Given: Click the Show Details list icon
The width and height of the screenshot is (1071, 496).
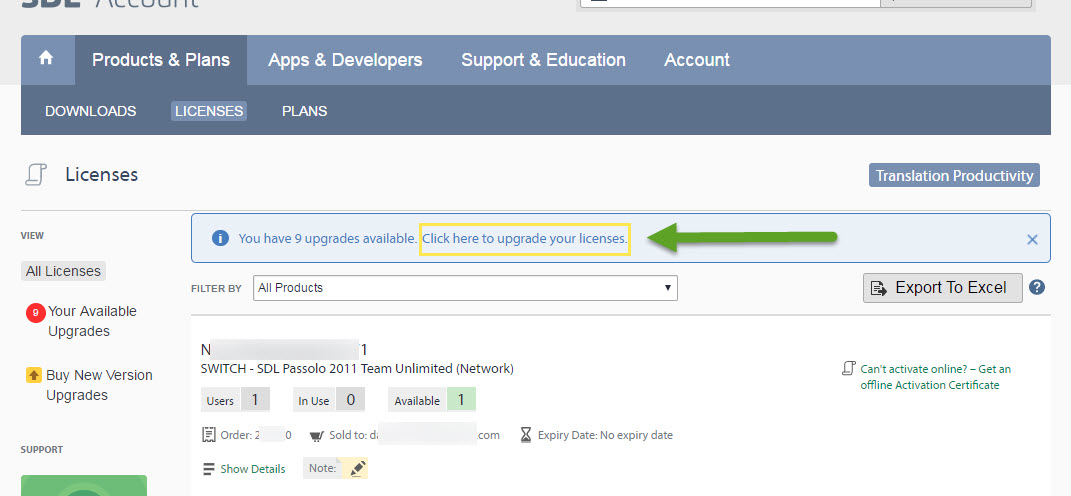Looking at the screenshot, I should 209,469.
